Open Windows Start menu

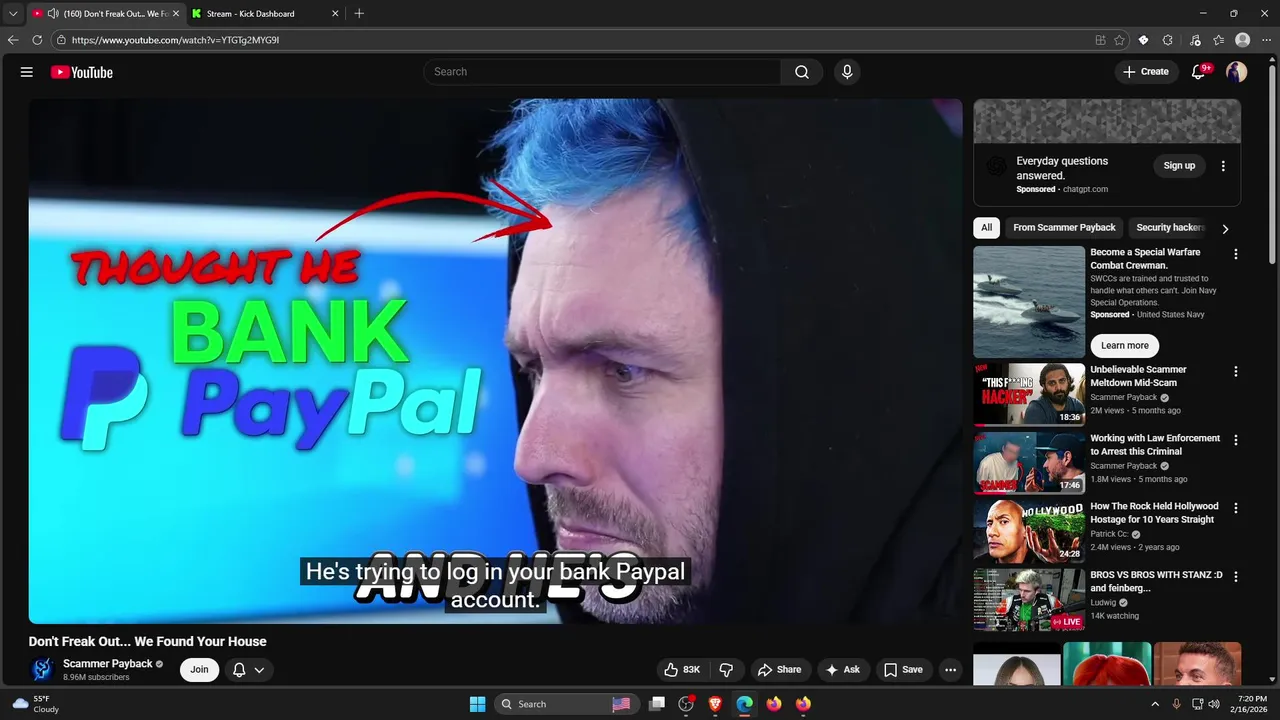(x=477, y=704)
